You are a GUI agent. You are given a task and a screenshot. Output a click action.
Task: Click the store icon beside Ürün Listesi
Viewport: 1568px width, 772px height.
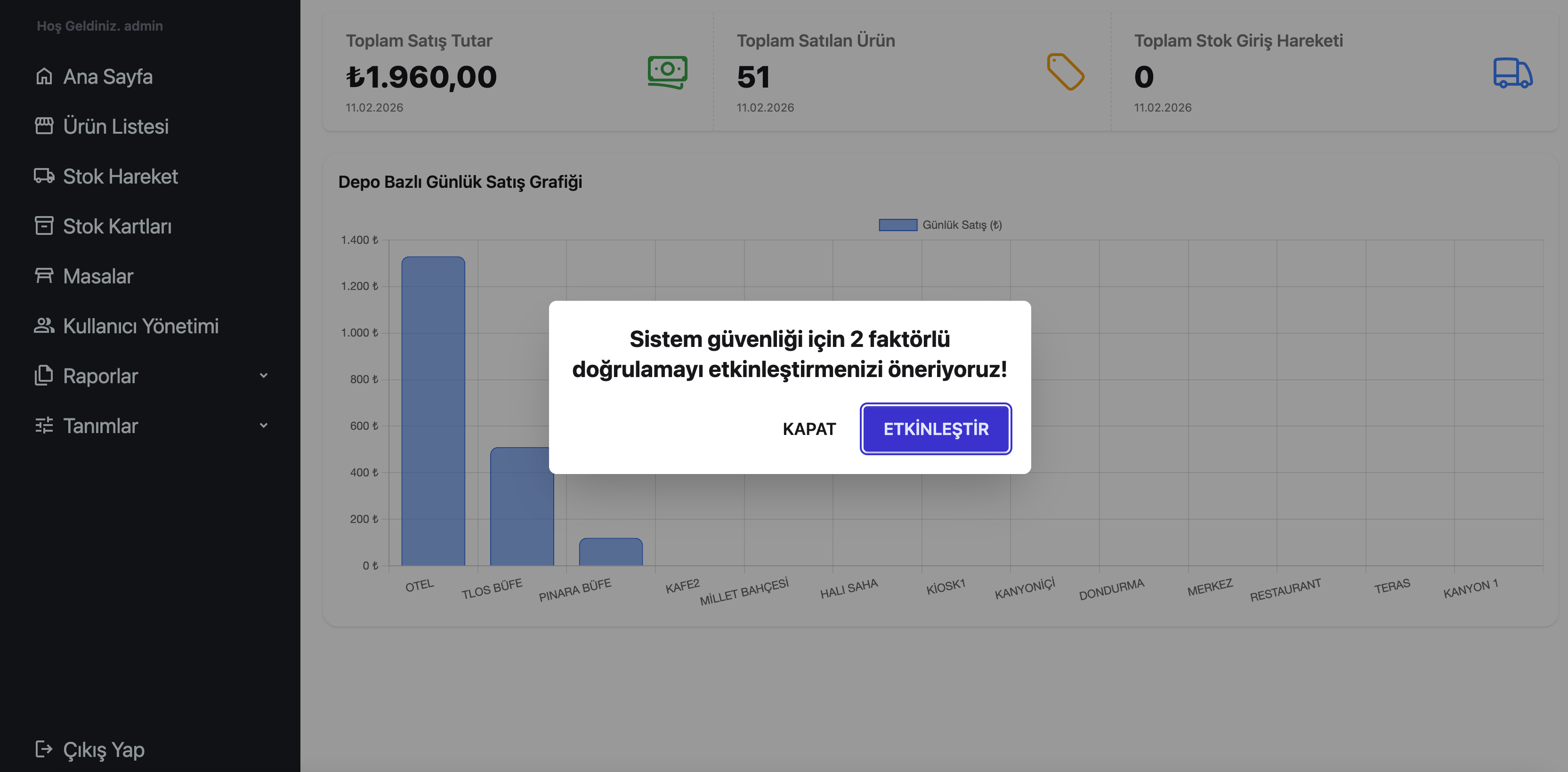[x=44, y=126]
